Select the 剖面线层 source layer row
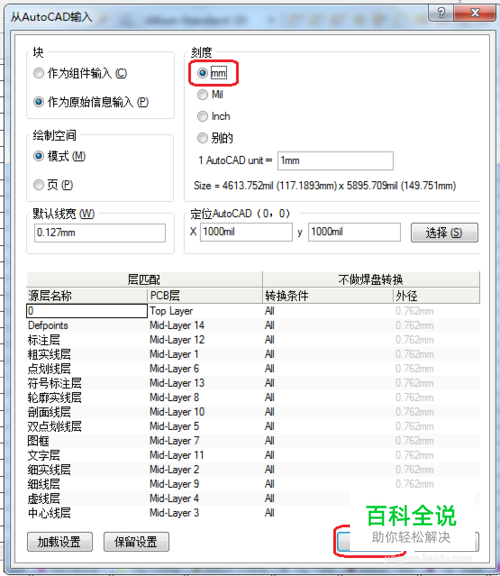The height and width of the screenshot is (576, 500). 87,412
